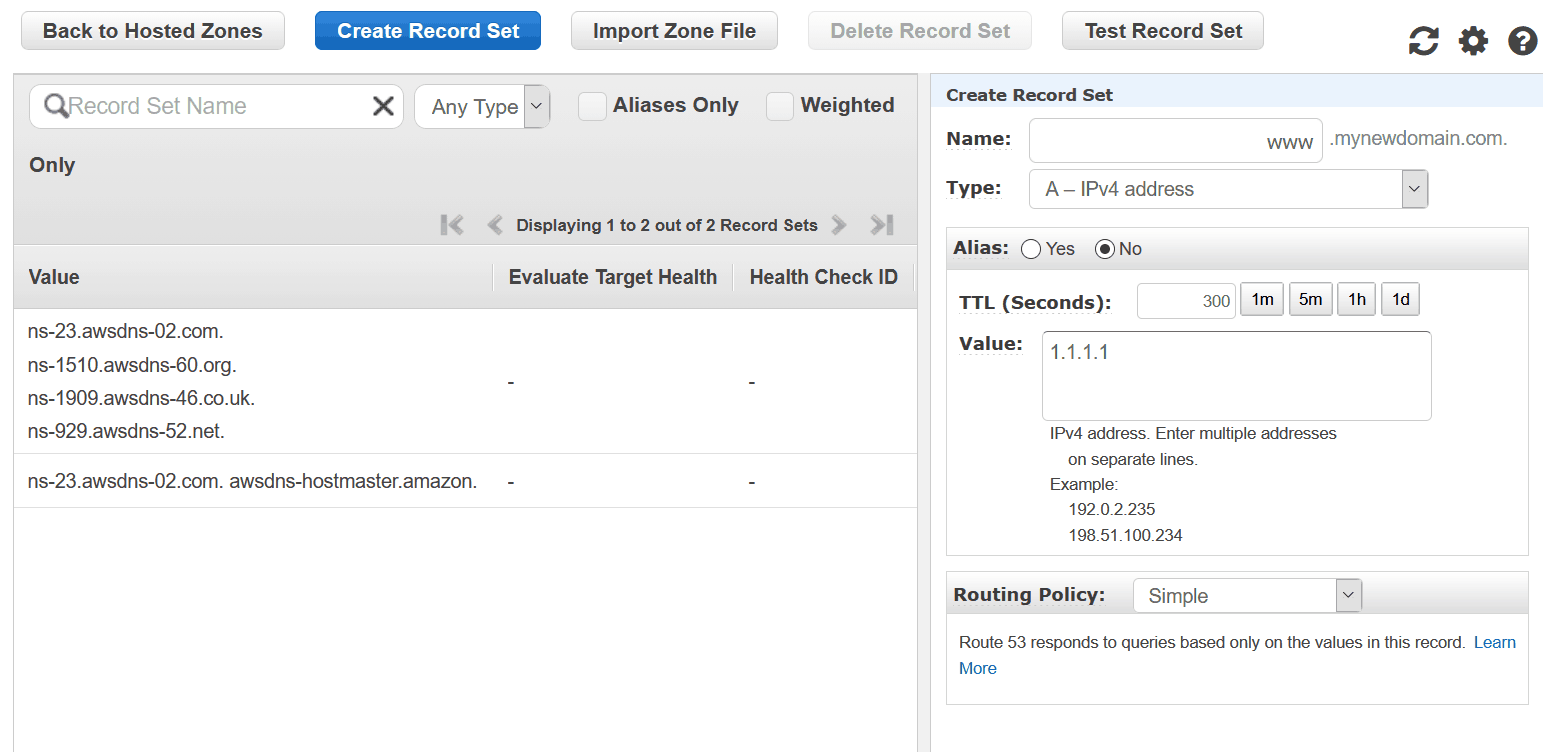The image size is (1543, 752).
Task: Select Alias No radio button
Action: [1105, 249]
